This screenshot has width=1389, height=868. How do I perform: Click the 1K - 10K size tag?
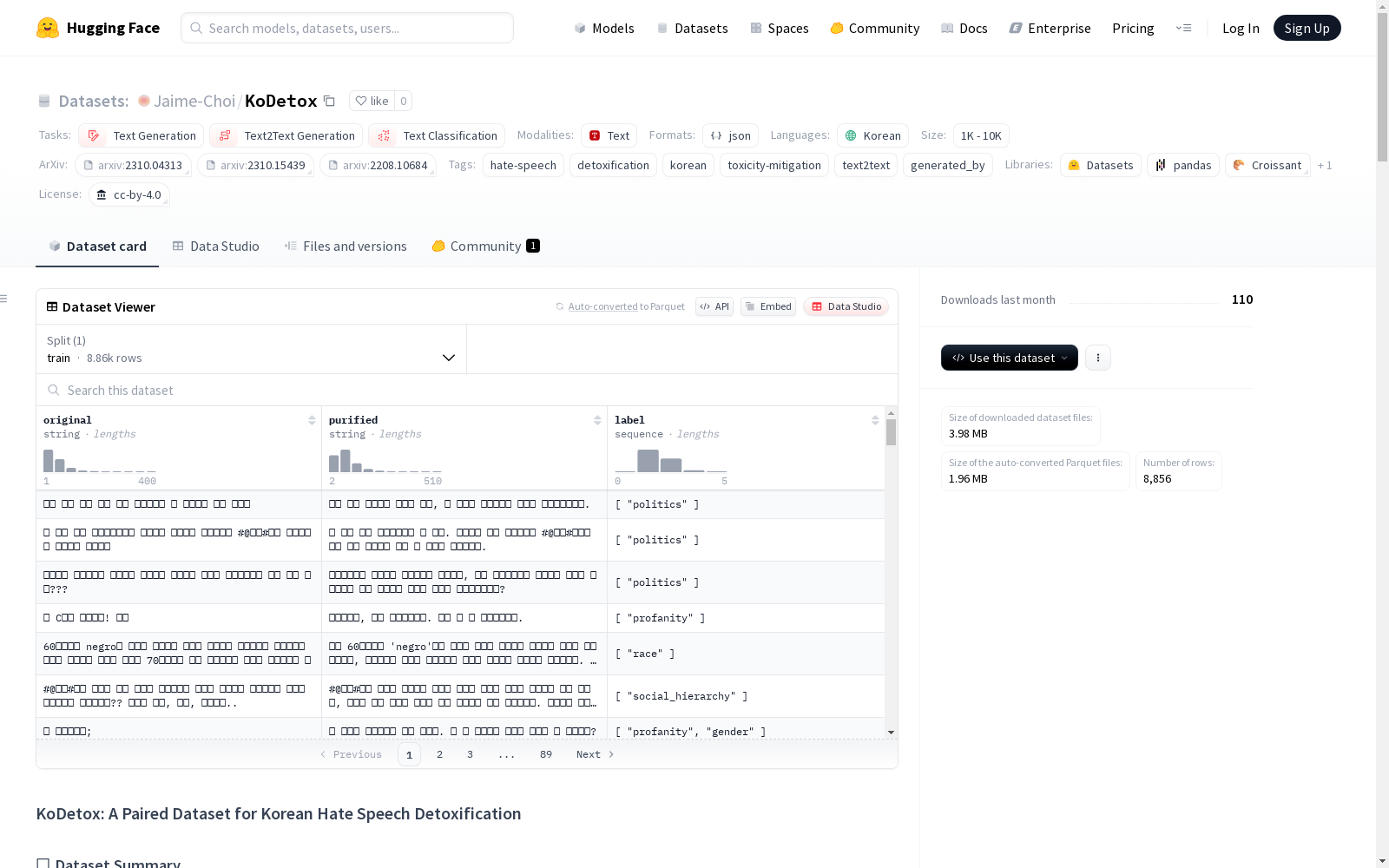click(981, 135)
